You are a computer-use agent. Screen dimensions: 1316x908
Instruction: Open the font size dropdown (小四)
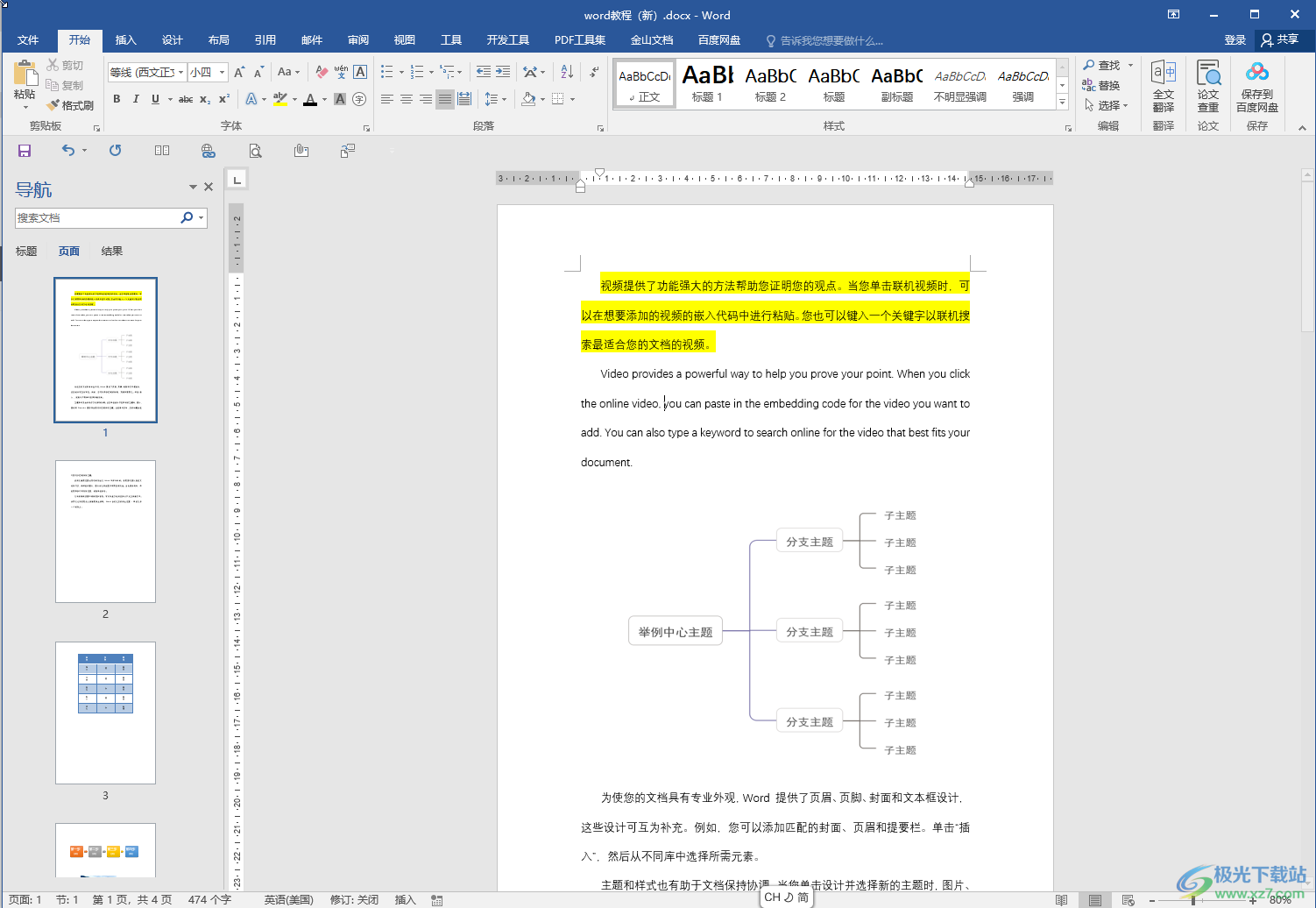click(x=223, y=72)
